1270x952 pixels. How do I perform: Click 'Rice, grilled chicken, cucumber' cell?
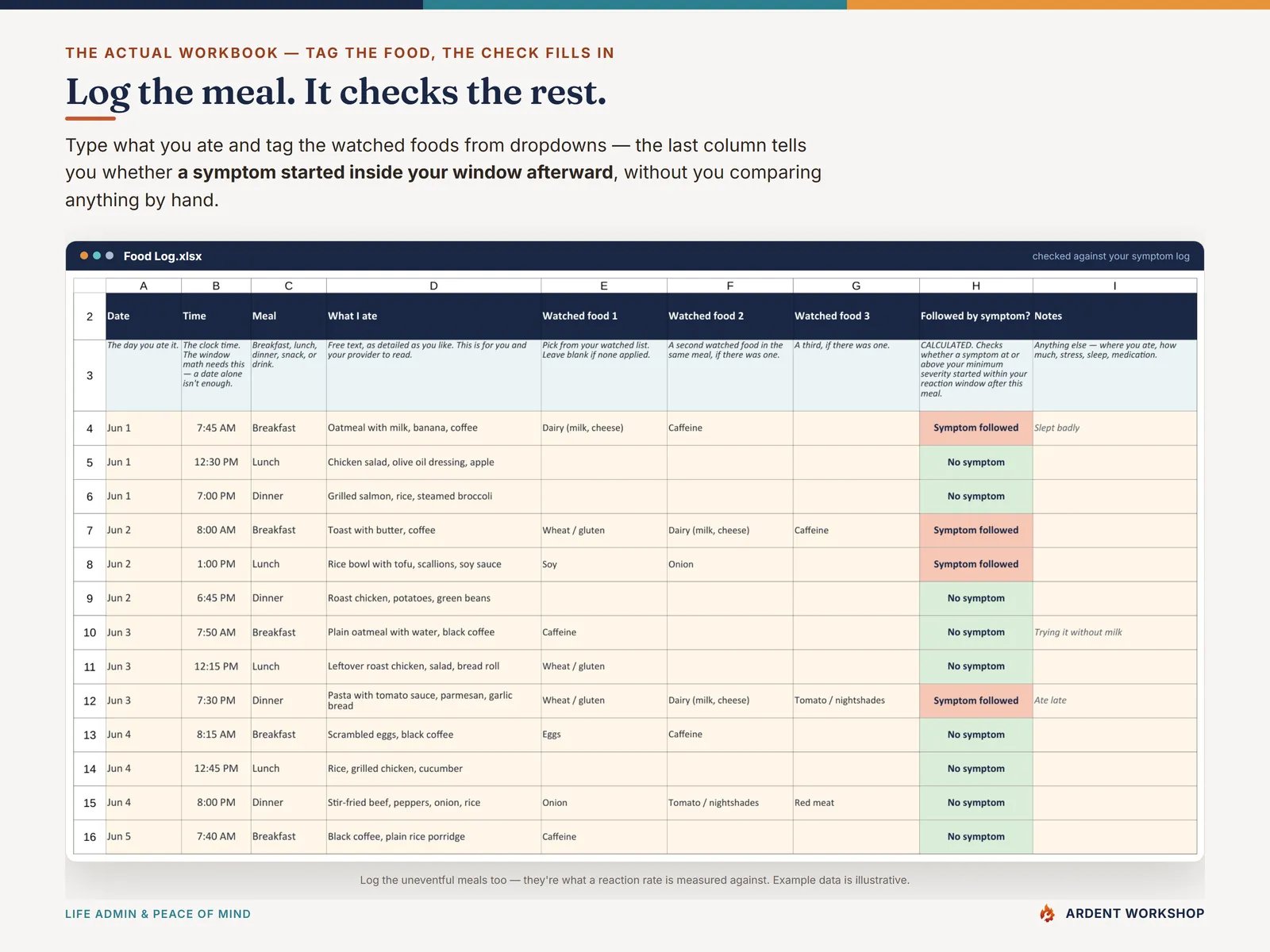click(433, 770)
